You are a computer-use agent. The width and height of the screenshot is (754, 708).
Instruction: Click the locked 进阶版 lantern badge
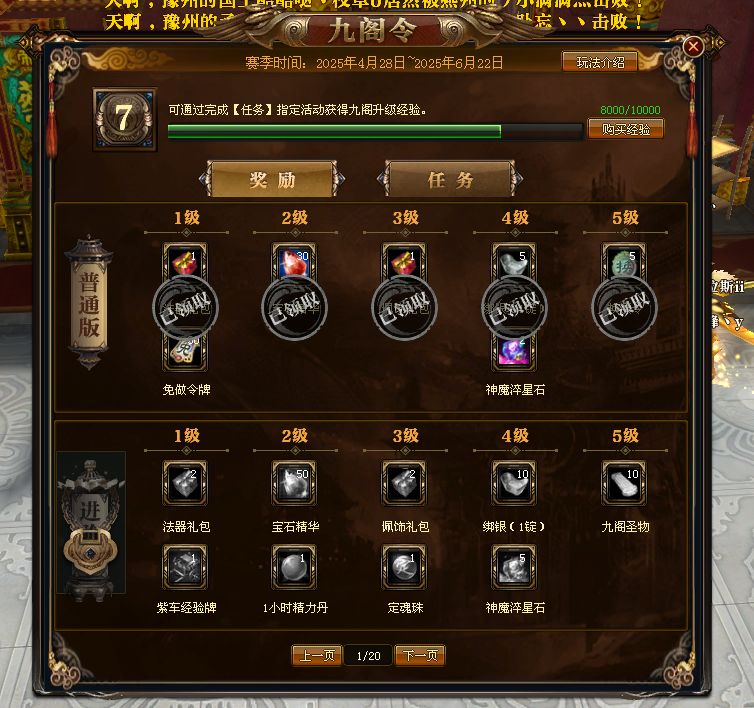[91, 523]
